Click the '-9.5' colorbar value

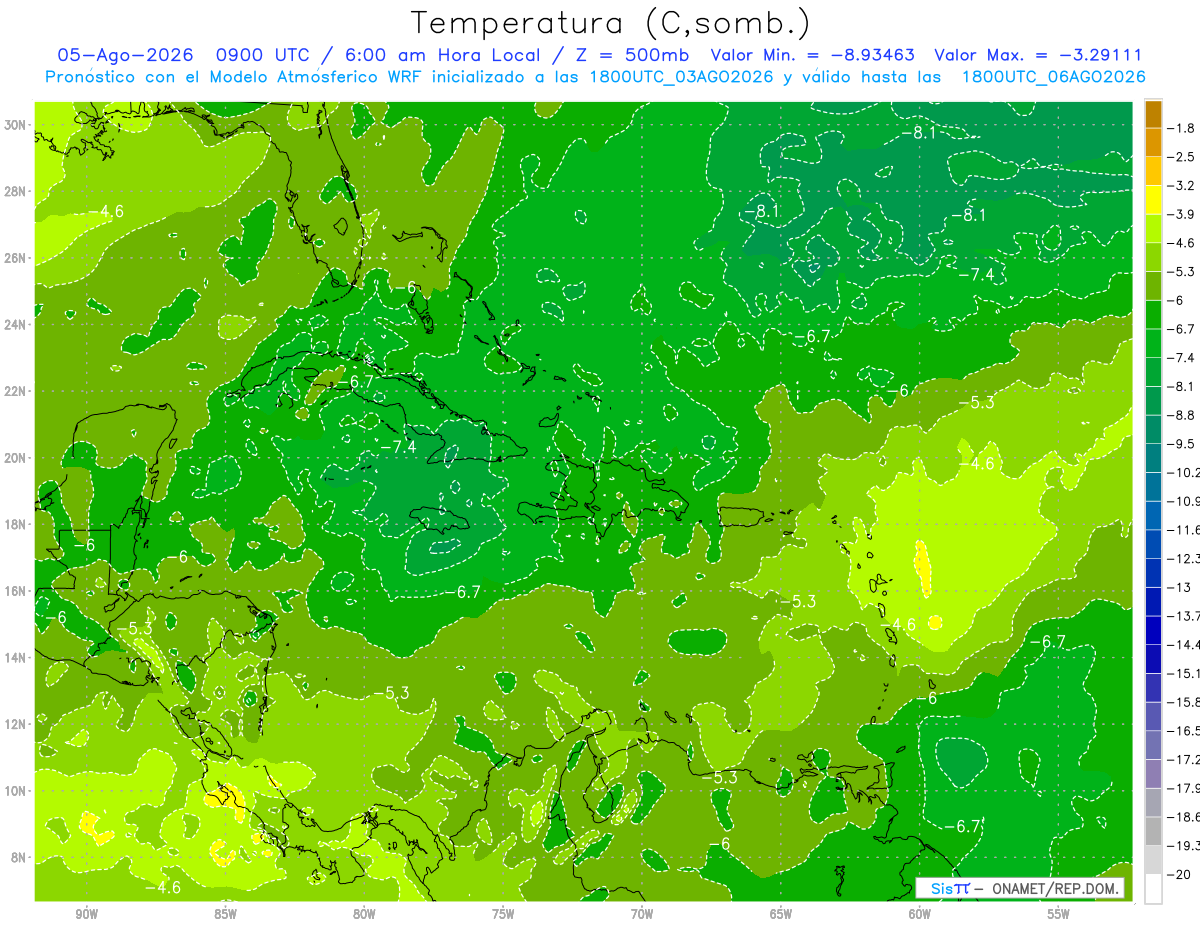pyautogui.click(x=1182, y=444)
